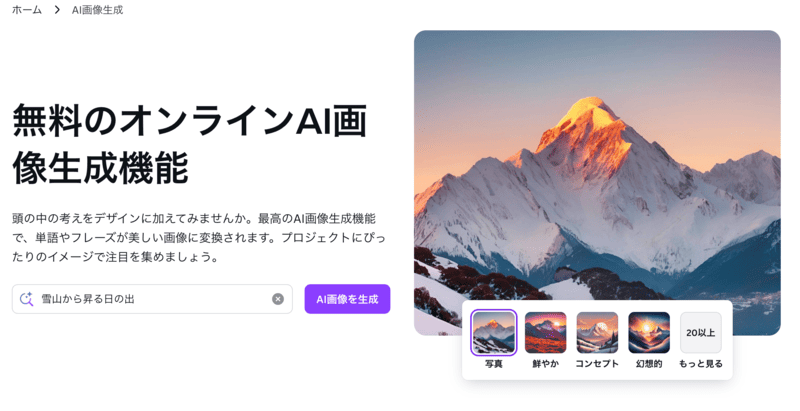This screenshot has height=411, width=800.
Task: Click the description paragraph under the heading
Action: [x=199, y=238]
